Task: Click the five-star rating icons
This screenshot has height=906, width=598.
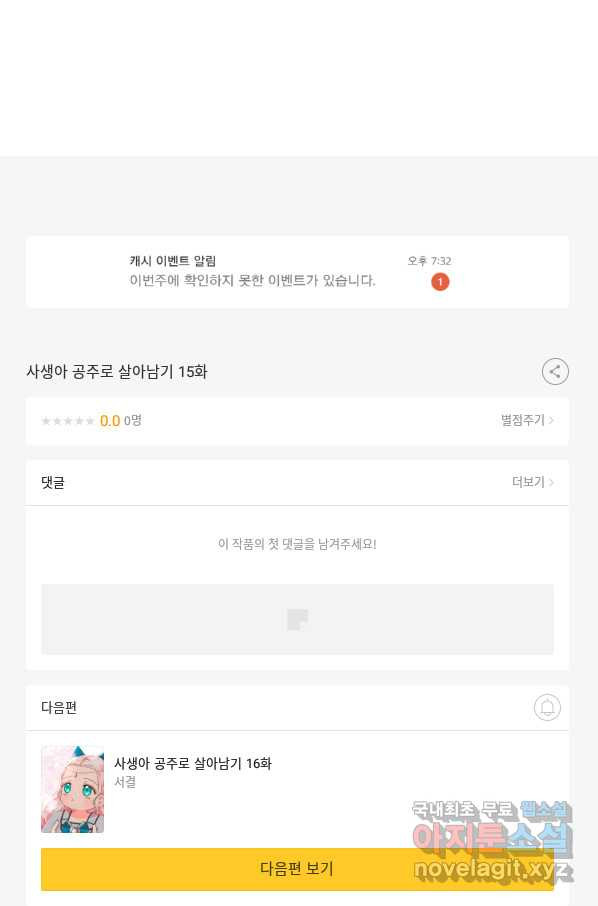Action: [x=68, y=421]
